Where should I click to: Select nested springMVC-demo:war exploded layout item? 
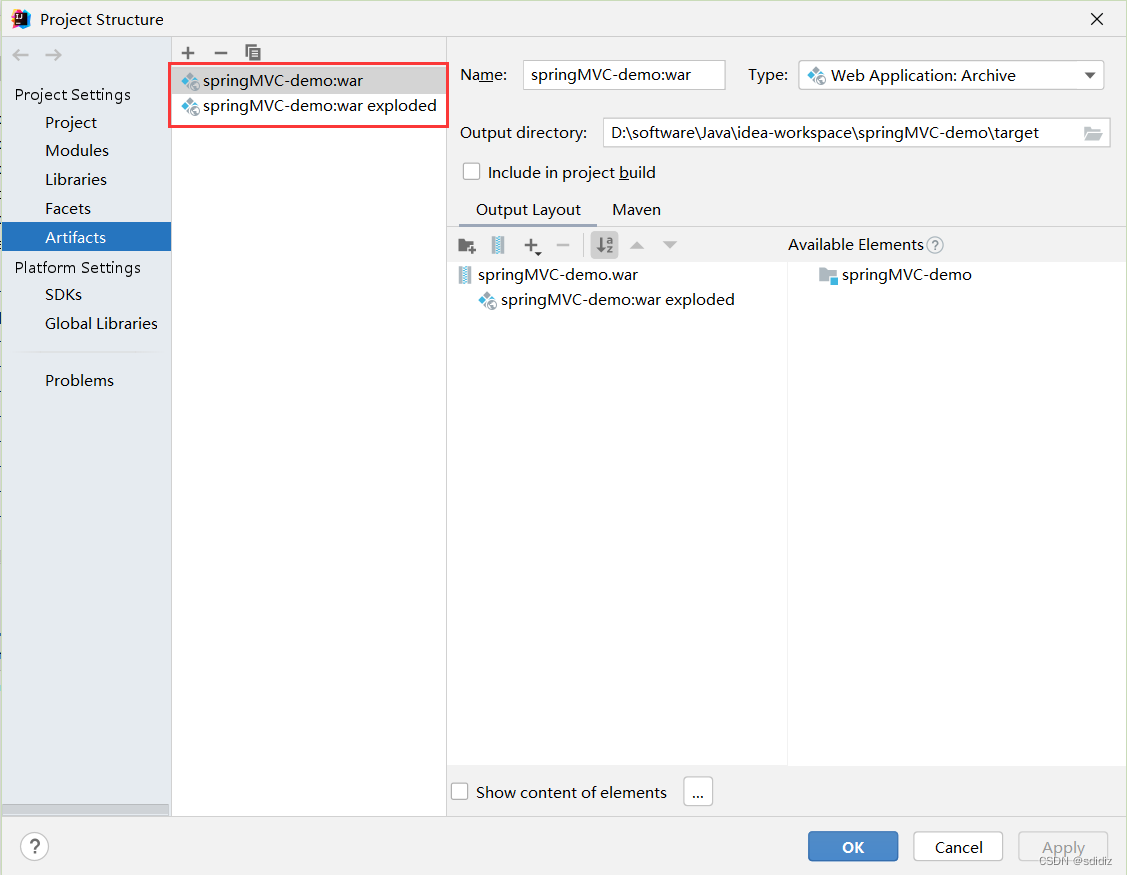(617, 300)
